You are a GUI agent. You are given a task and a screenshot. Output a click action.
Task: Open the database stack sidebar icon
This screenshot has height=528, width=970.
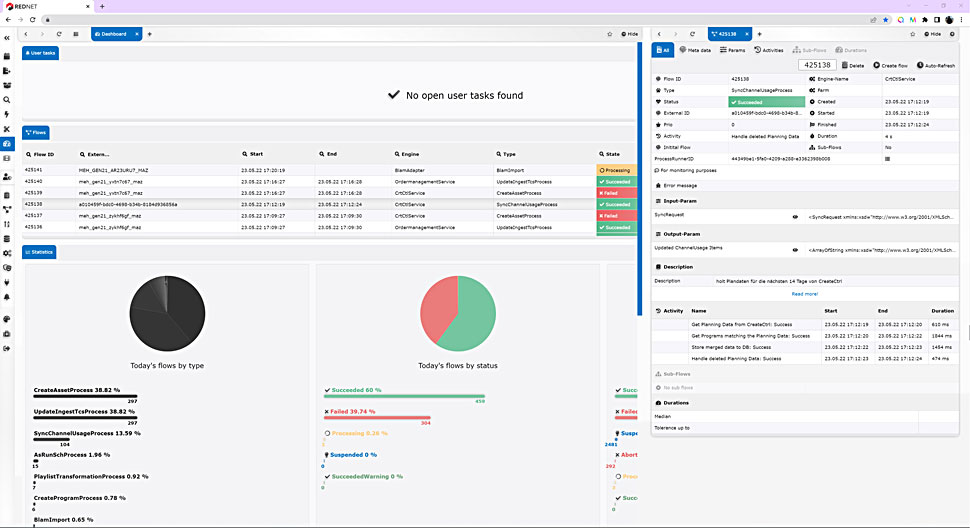(7, 239)
